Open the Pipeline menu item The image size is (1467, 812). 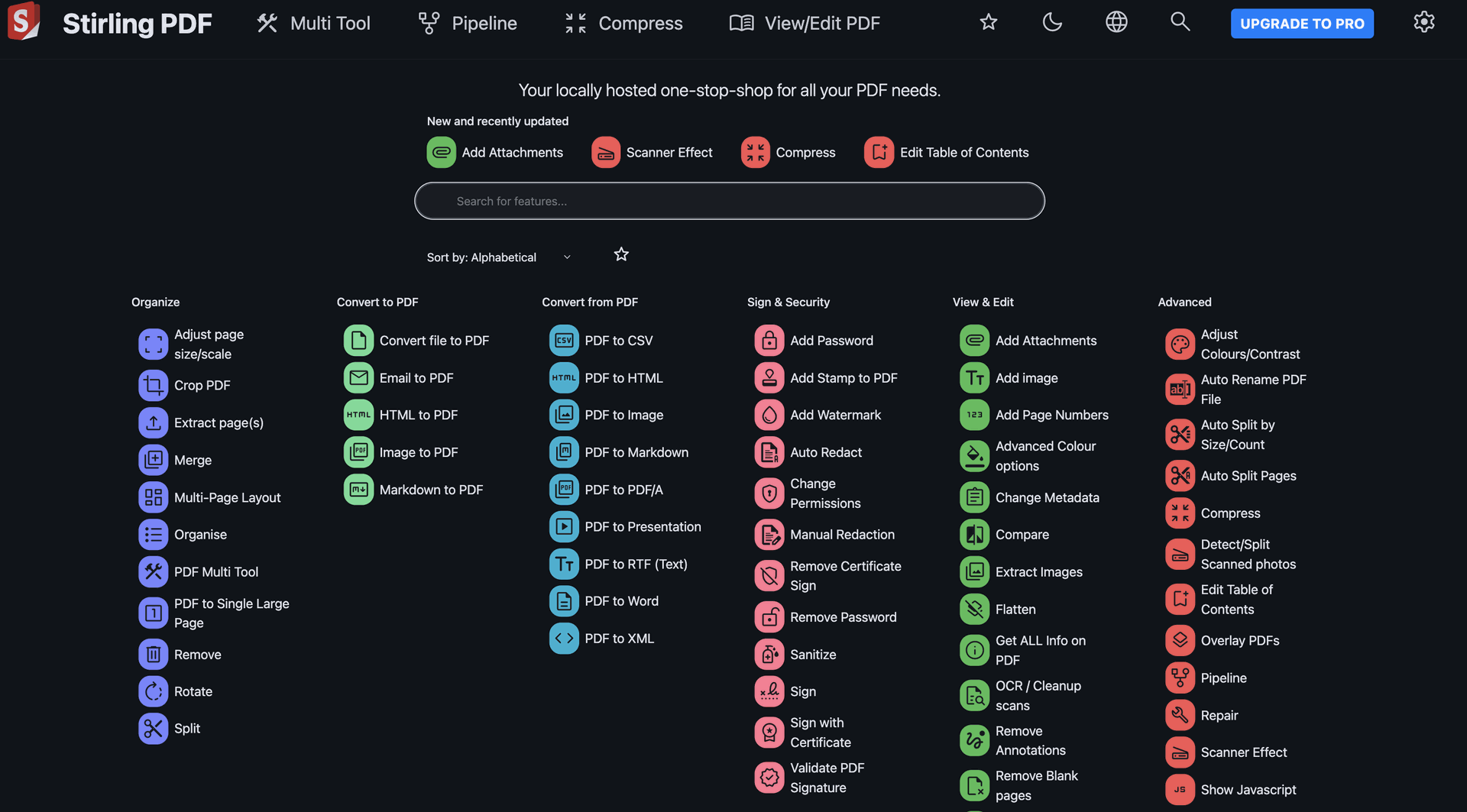pos(468,24)
